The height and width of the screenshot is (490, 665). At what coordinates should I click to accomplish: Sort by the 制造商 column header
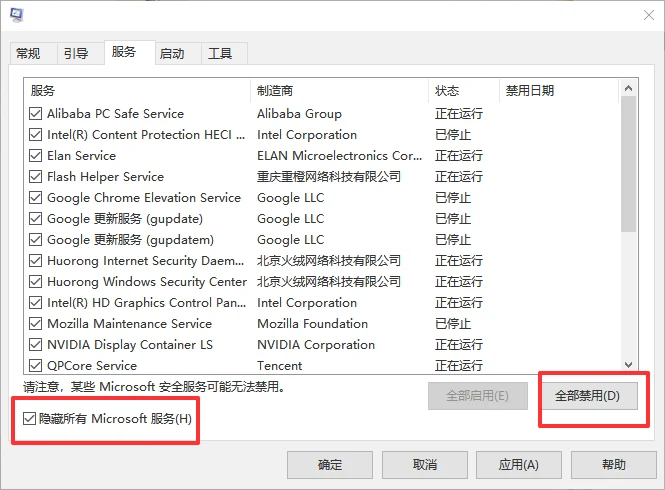pyautogui.click(x=339, y=90)
